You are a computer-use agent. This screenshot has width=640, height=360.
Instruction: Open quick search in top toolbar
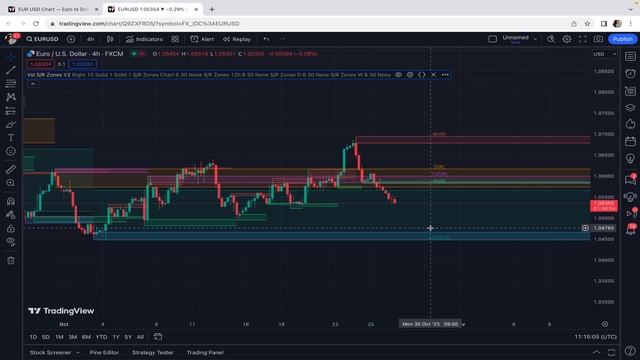coord(551,39)
